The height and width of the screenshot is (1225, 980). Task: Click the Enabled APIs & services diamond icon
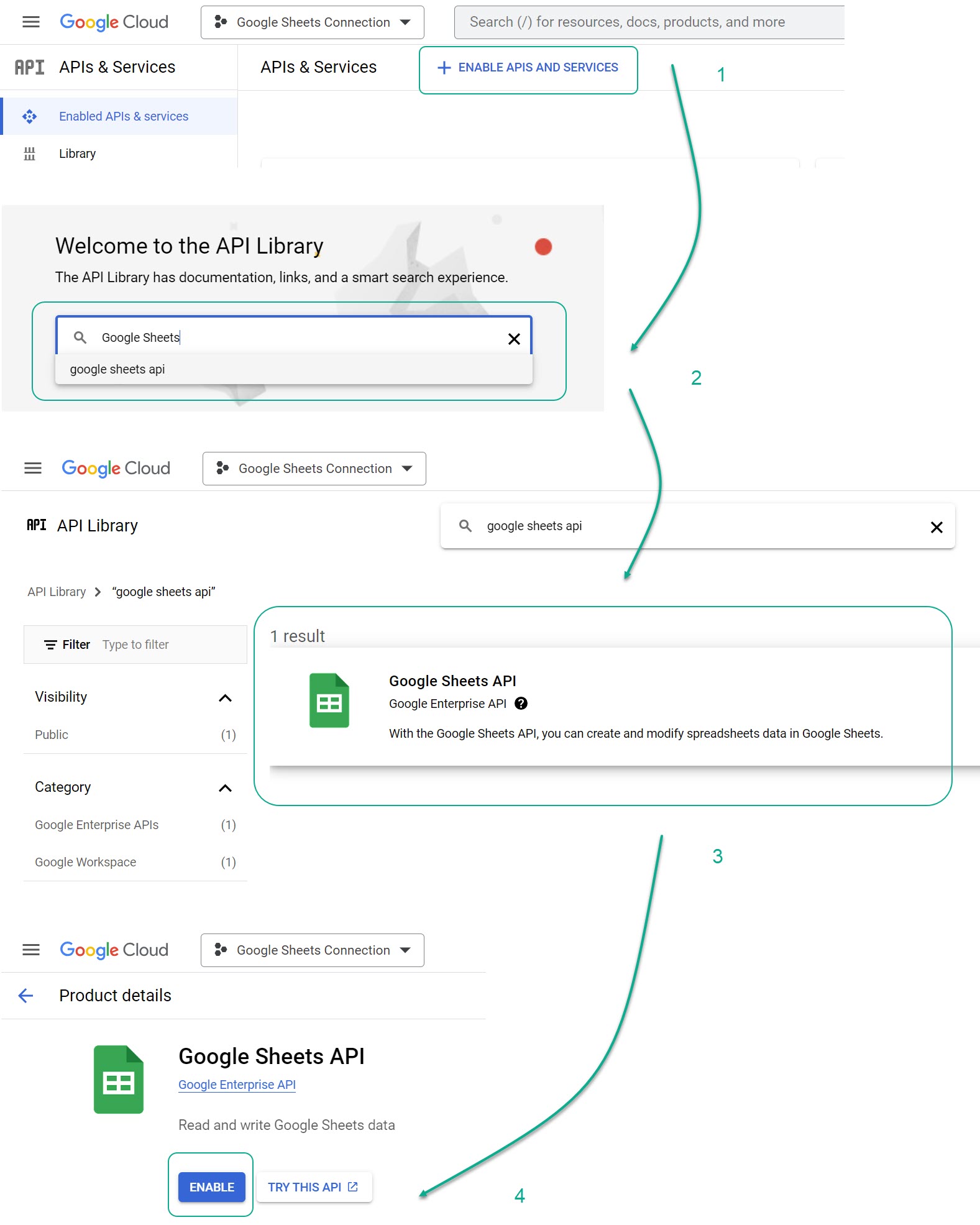coord(29,116)
